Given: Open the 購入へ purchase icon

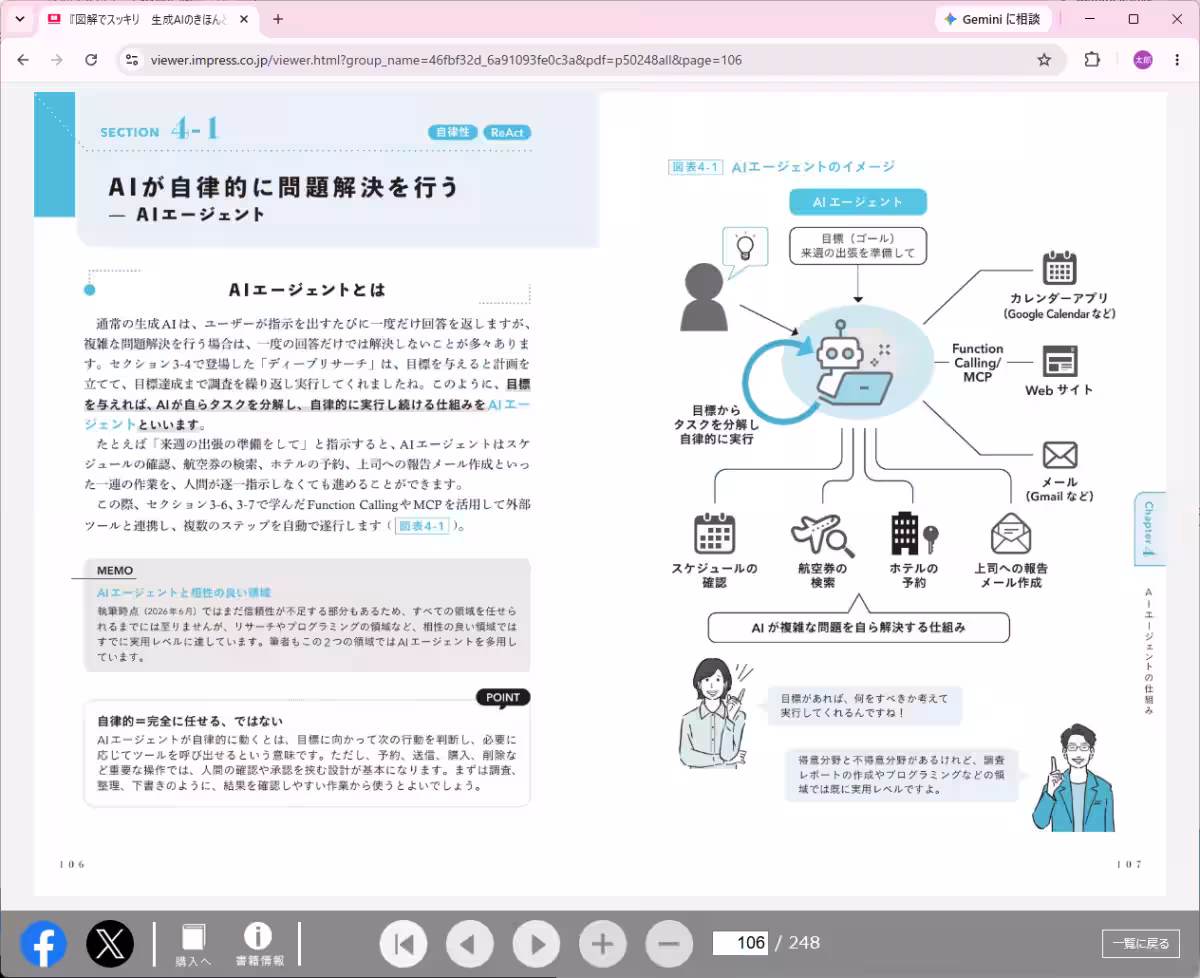Looking at the screenshot, I should (x=193, y=945).
